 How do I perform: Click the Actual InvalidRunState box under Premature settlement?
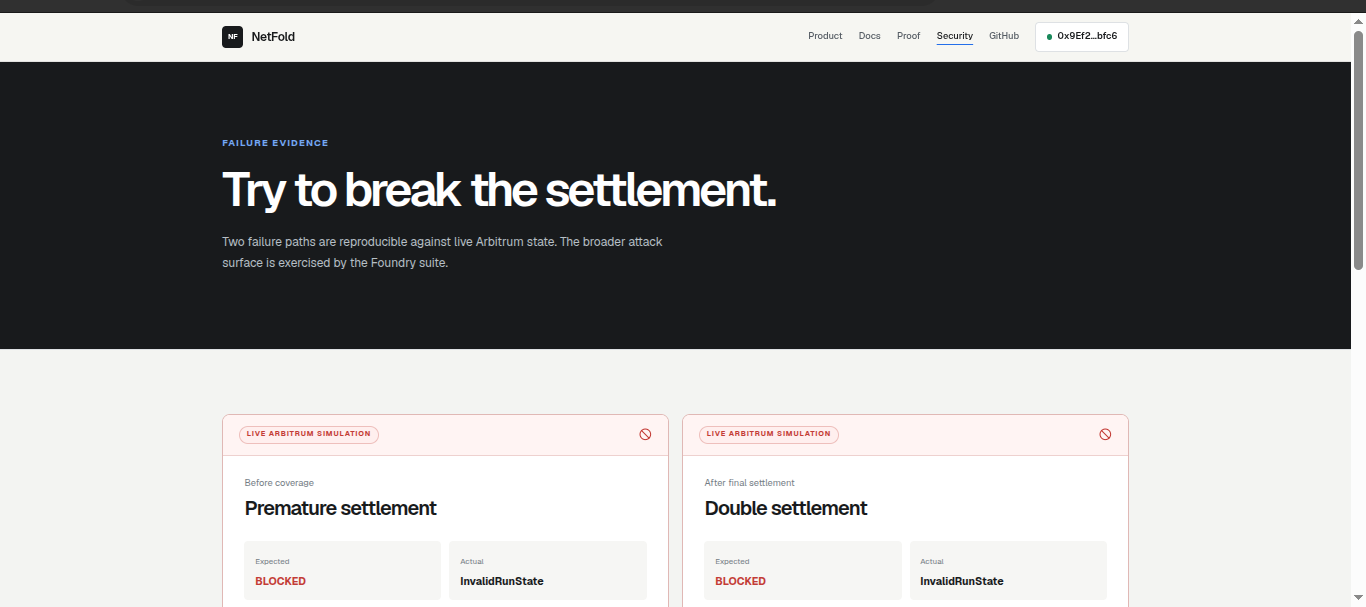pos(548,571)
